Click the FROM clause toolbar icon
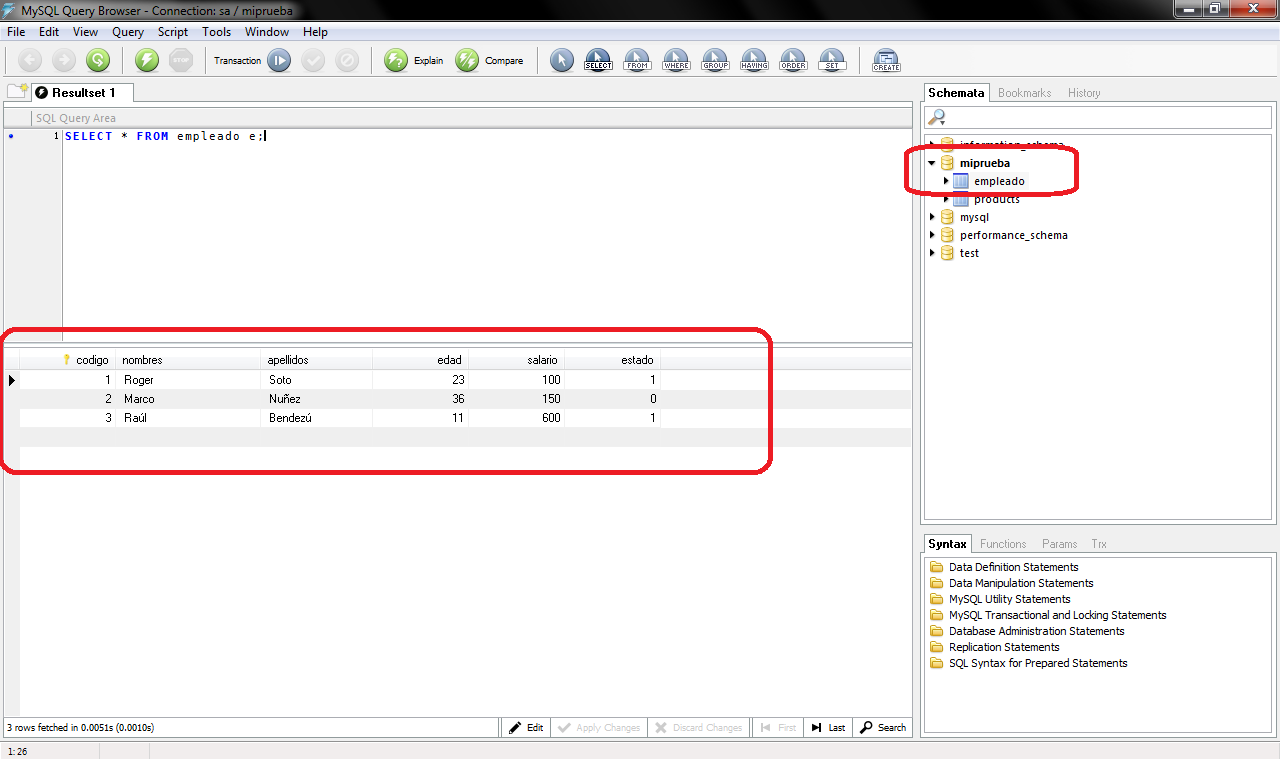1280x759 pixels. pos(637,60)
